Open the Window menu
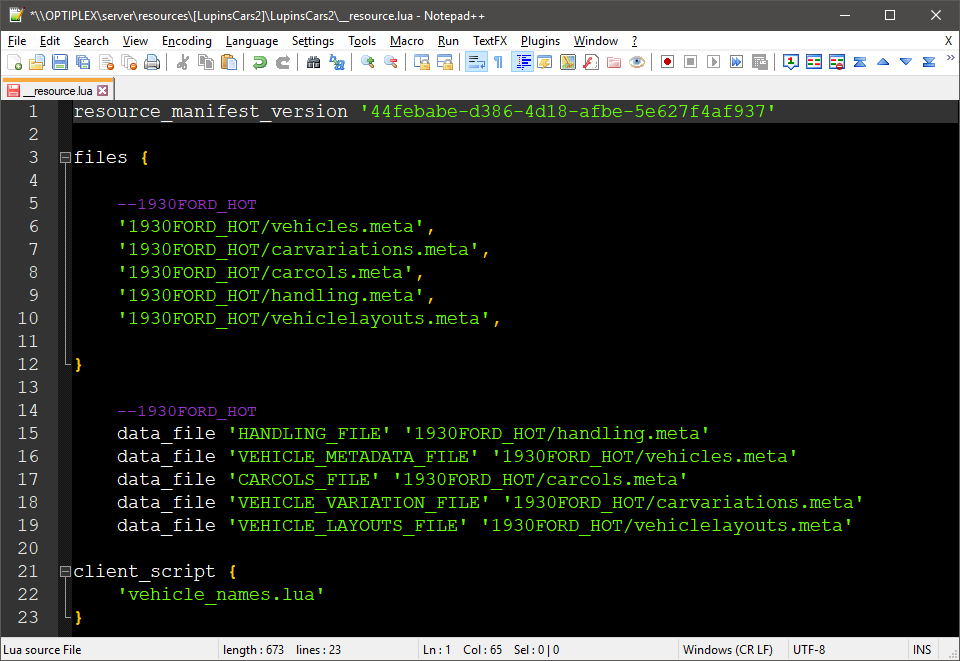The height and width of the screenshot is (661, 960). point(596,41)
